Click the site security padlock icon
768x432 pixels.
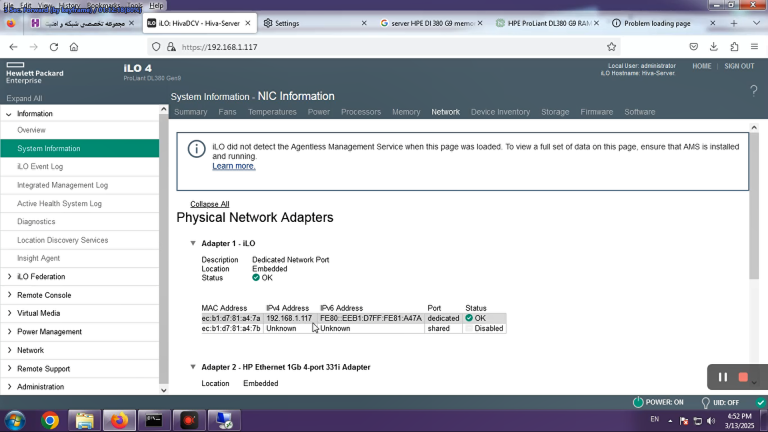[x=171, y=47]
